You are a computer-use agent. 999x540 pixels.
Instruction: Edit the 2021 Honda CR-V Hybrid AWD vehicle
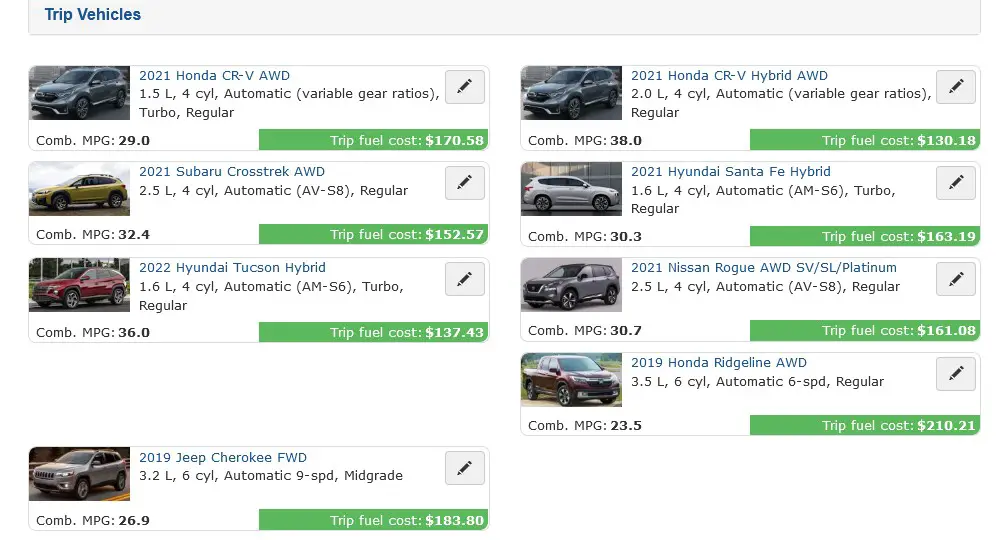[x=956, y=87]
